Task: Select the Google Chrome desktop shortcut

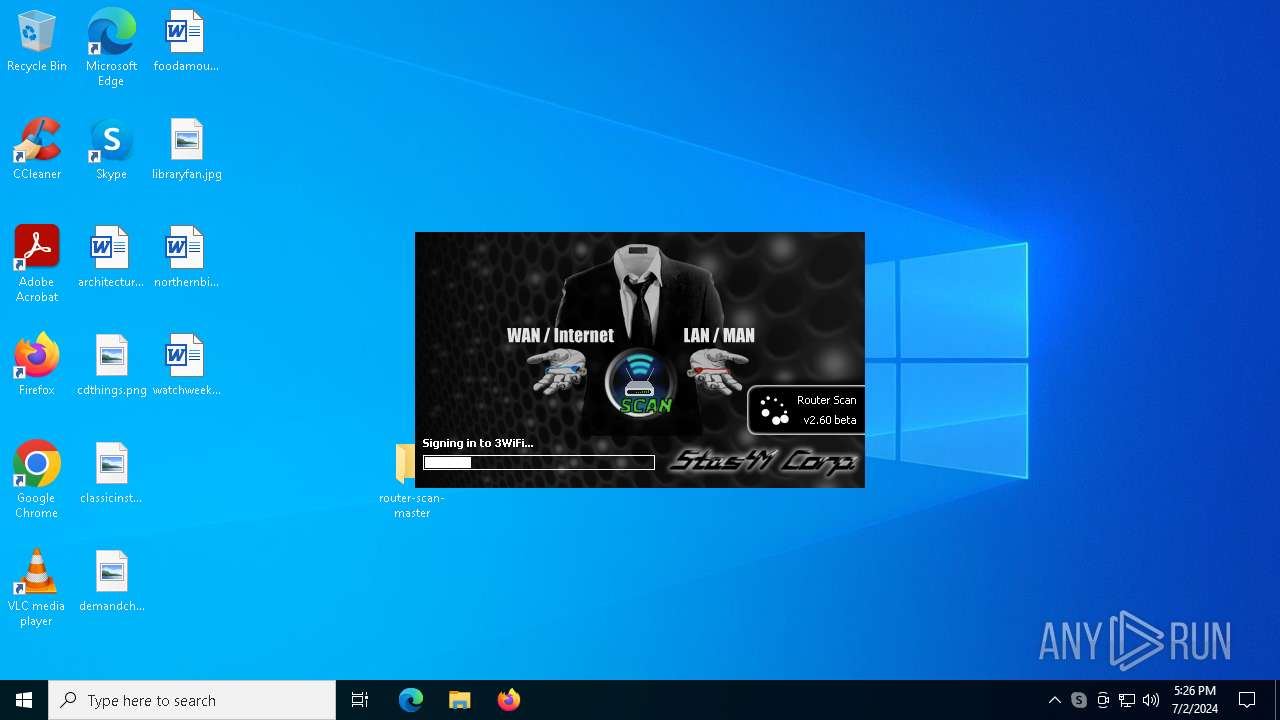Action: (37, 480)
